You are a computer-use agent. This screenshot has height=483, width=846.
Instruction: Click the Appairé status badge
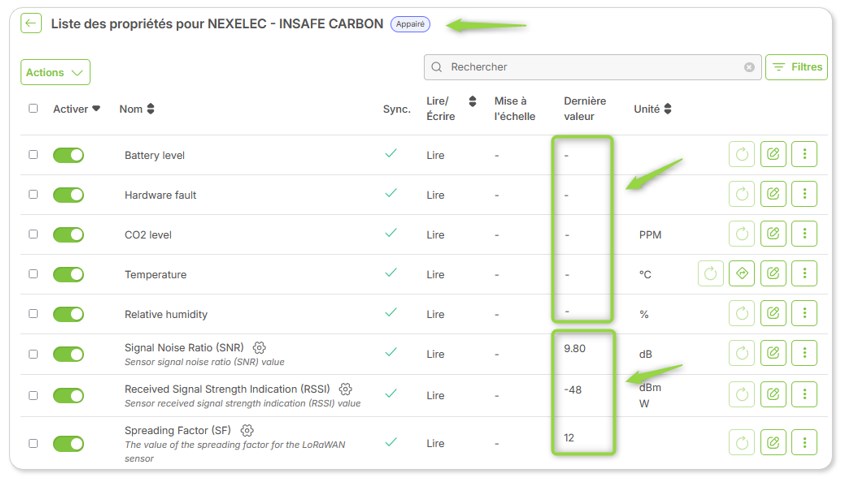[x=410, y=24]
